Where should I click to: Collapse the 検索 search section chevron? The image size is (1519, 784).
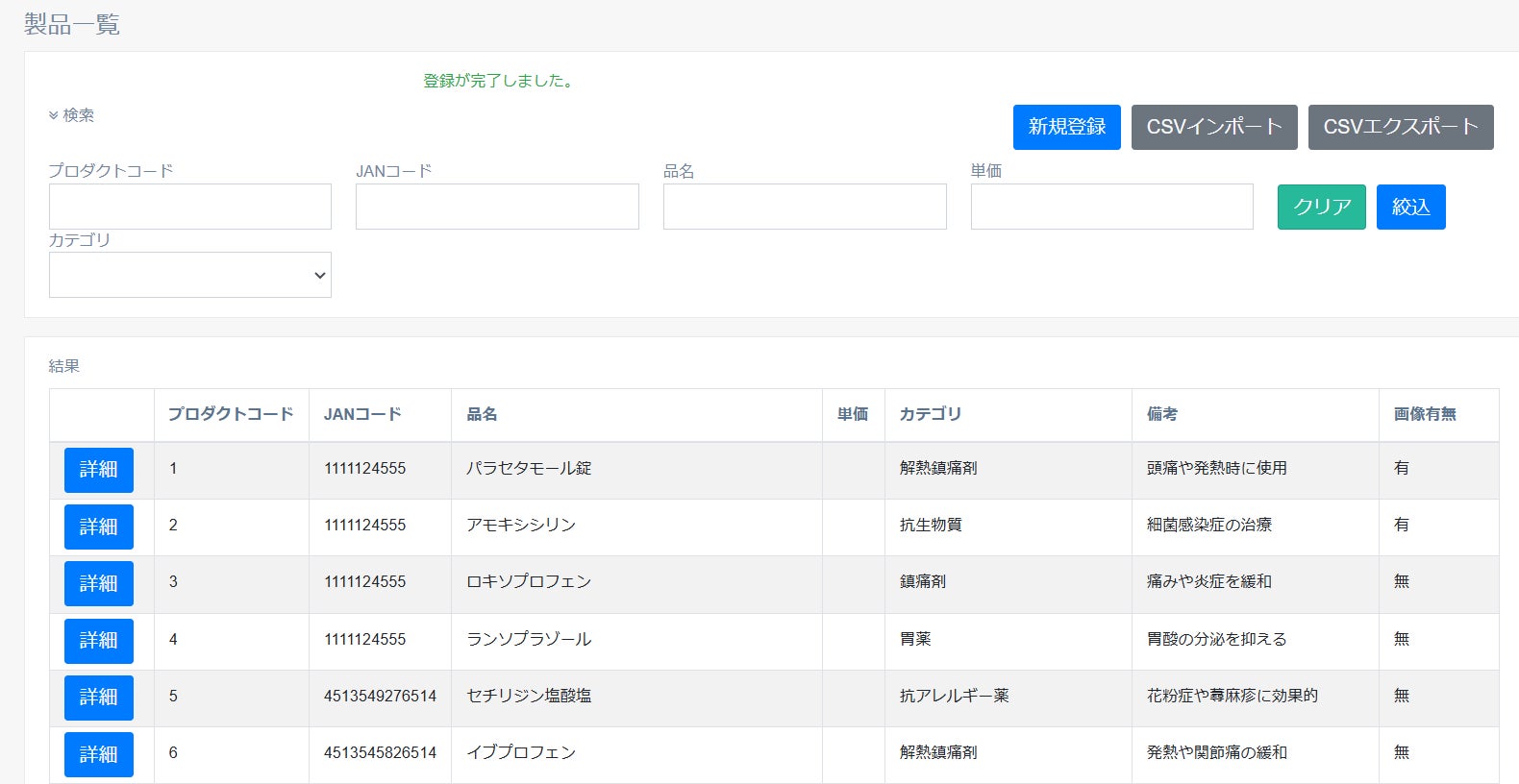point(54,115)
